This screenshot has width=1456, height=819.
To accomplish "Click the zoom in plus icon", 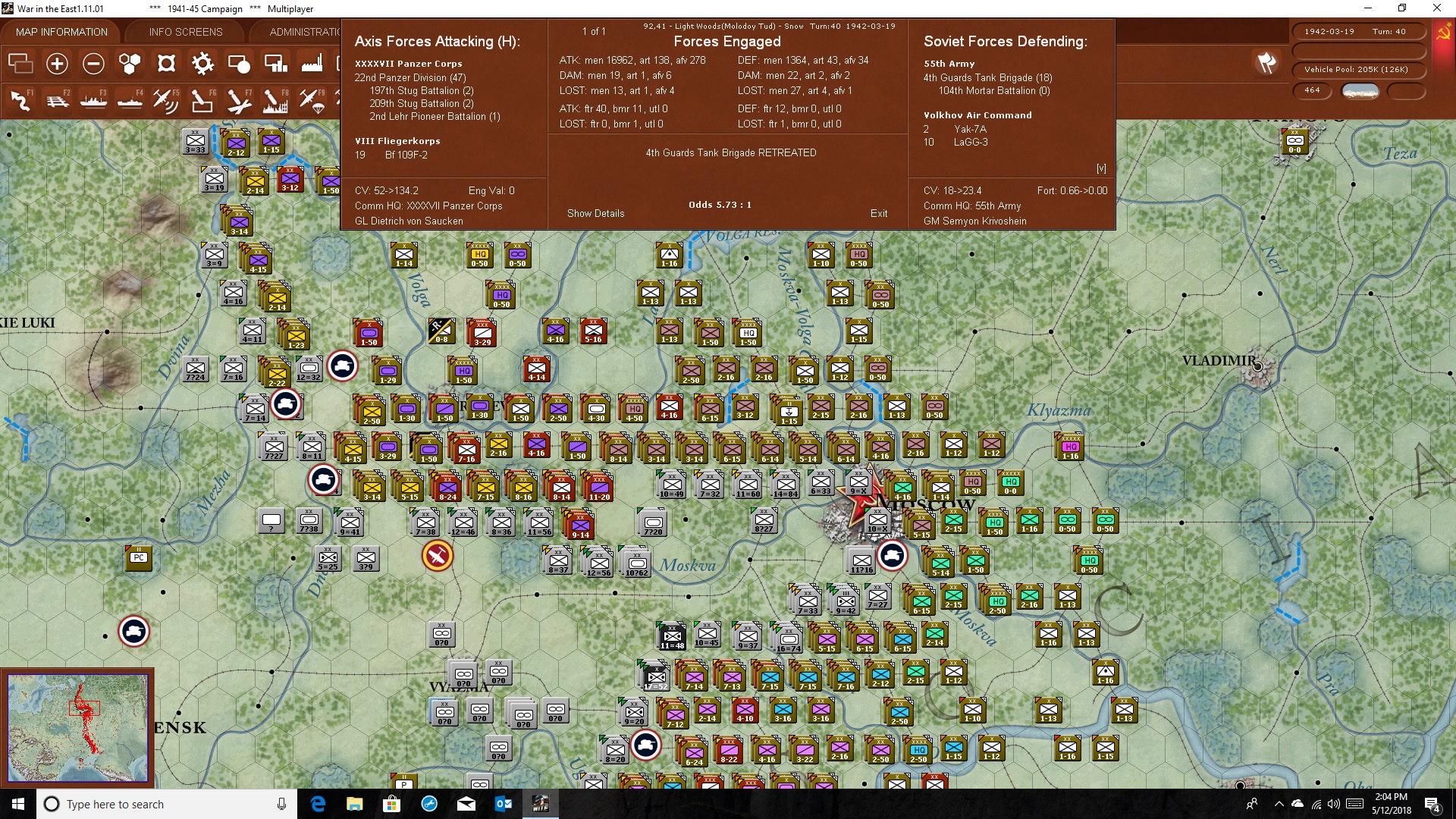I will 57,64.
